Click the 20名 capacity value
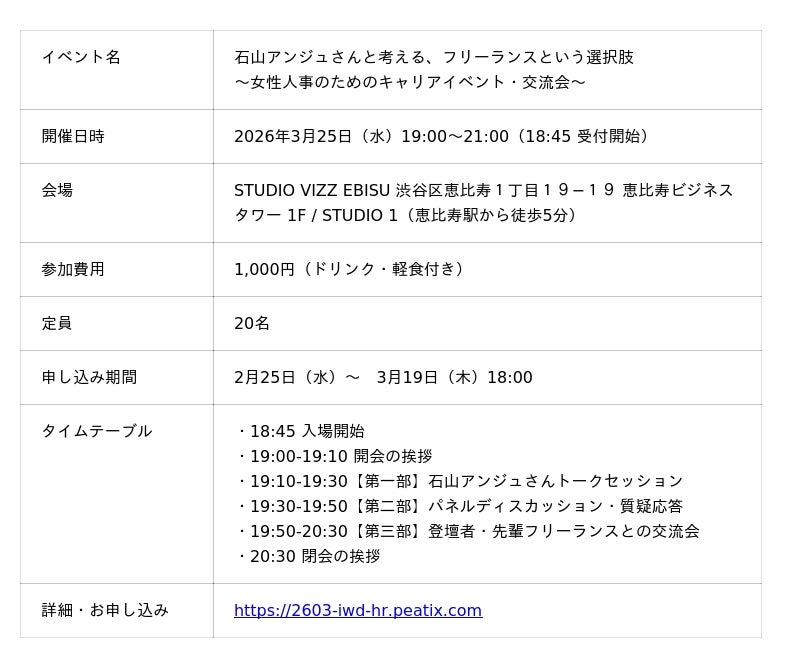 tap(252, 324)
